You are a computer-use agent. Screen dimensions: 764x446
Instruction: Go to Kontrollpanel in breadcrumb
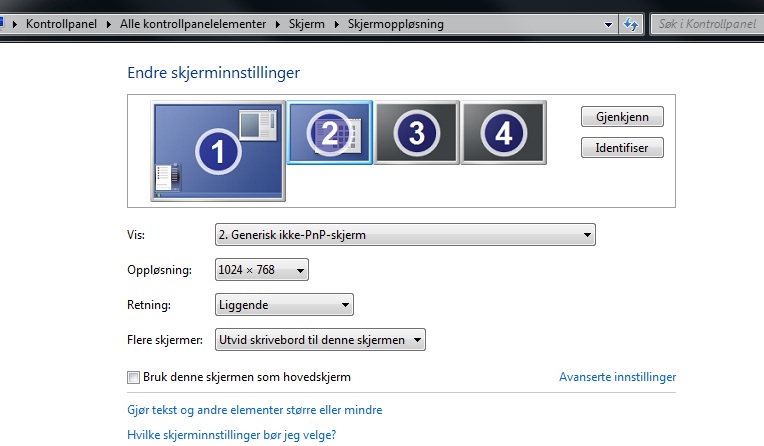pos(61,24)
